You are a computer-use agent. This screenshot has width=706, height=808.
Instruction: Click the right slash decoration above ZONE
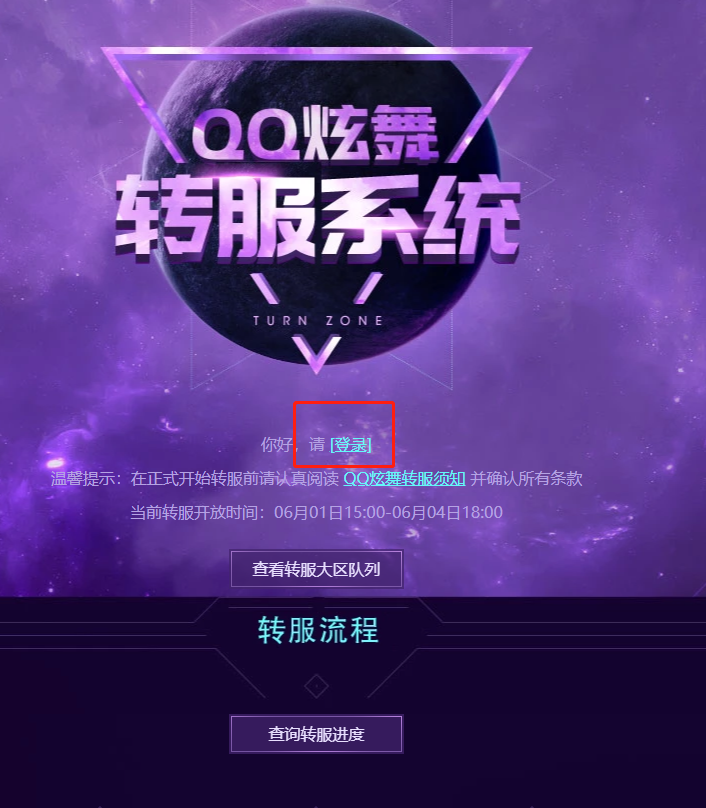pos(368,288)
